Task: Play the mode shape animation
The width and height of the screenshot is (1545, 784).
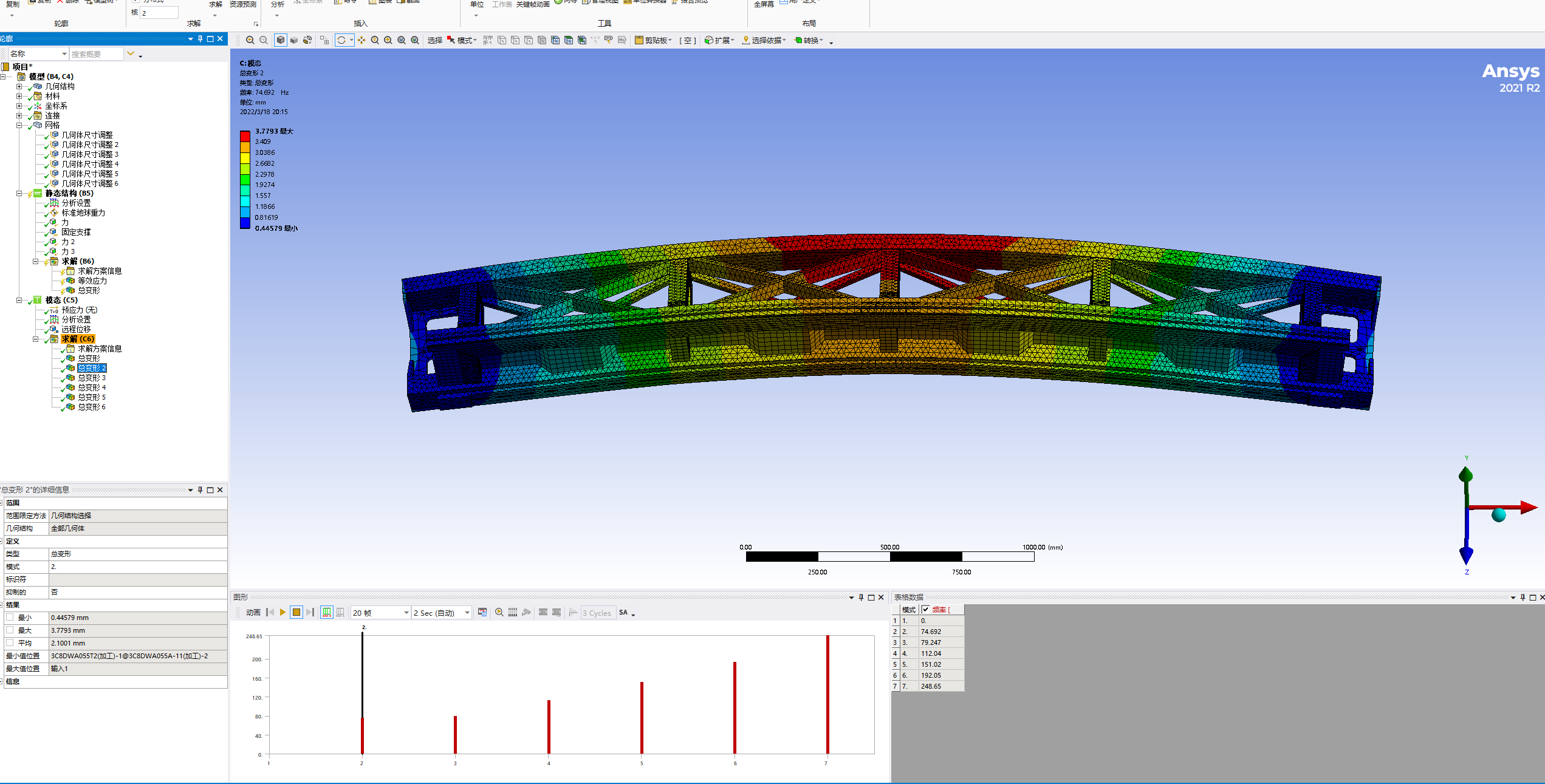Action: tap(283, 612)
